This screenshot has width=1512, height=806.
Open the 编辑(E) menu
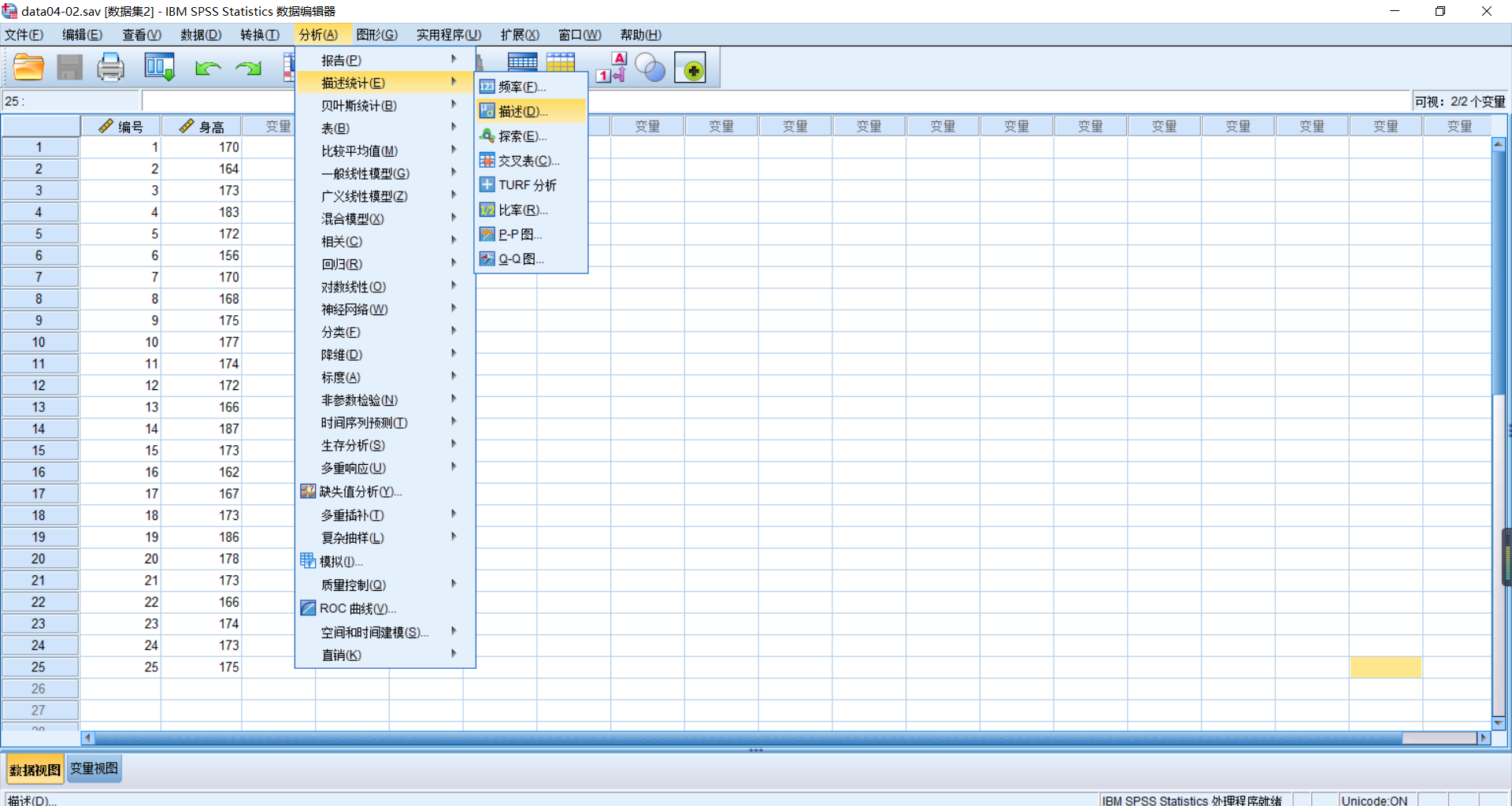click(83, 35)
